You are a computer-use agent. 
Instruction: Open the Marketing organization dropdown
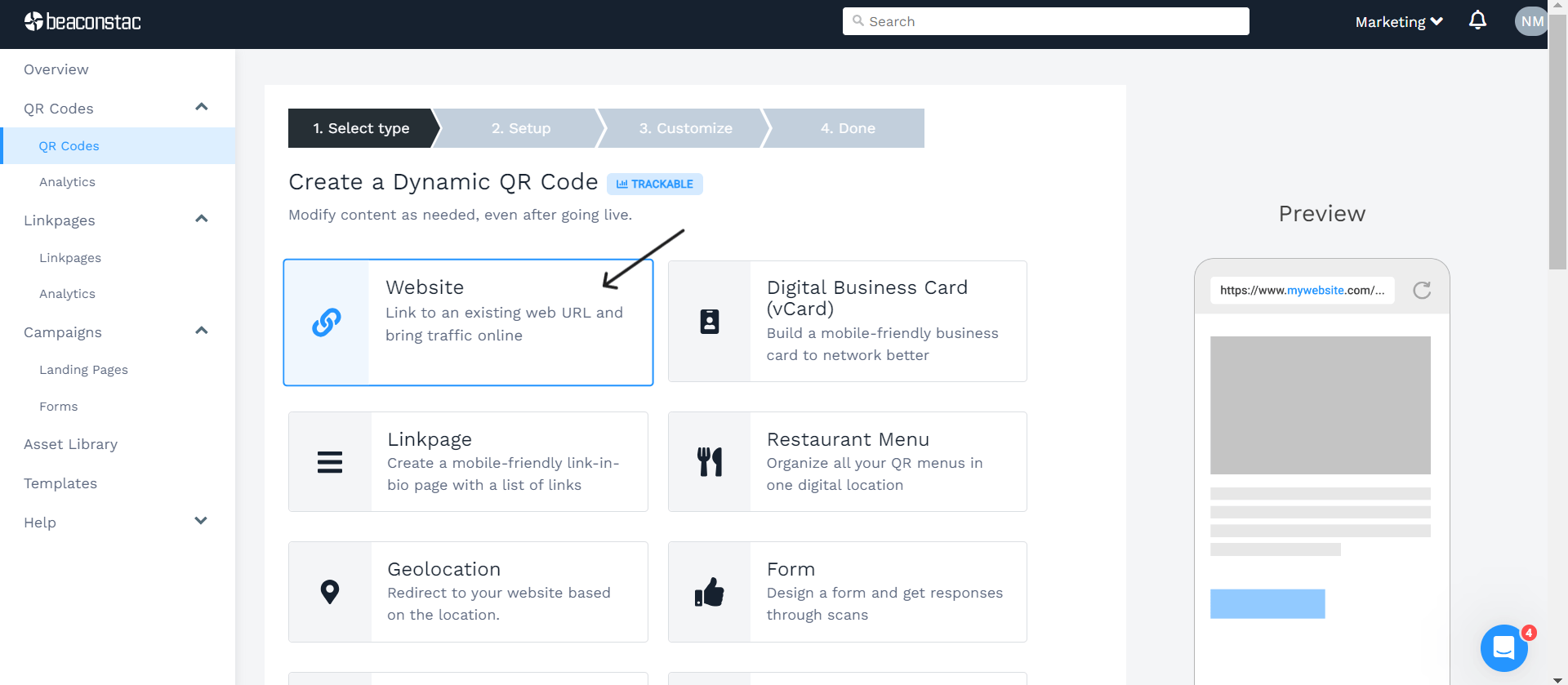pyautogui.click(x=1398, y=22)
